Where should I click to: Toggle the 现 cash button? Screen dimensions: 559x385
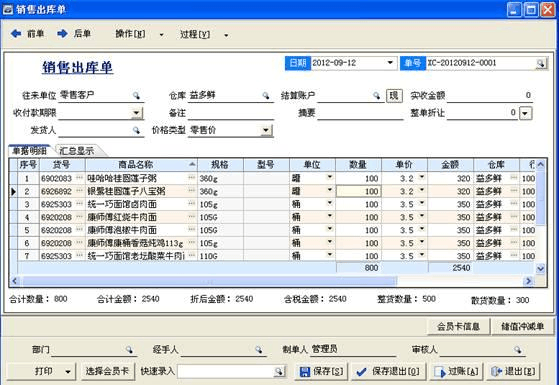[394, 96]
